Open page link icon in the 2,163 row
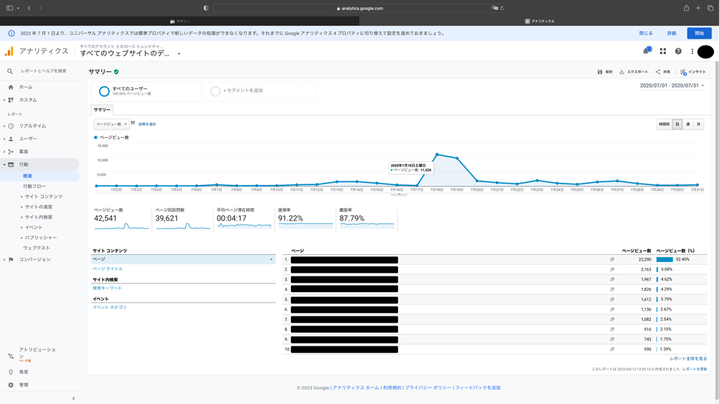The width and height of the screenshot is (720, 404). pos(612,269)
